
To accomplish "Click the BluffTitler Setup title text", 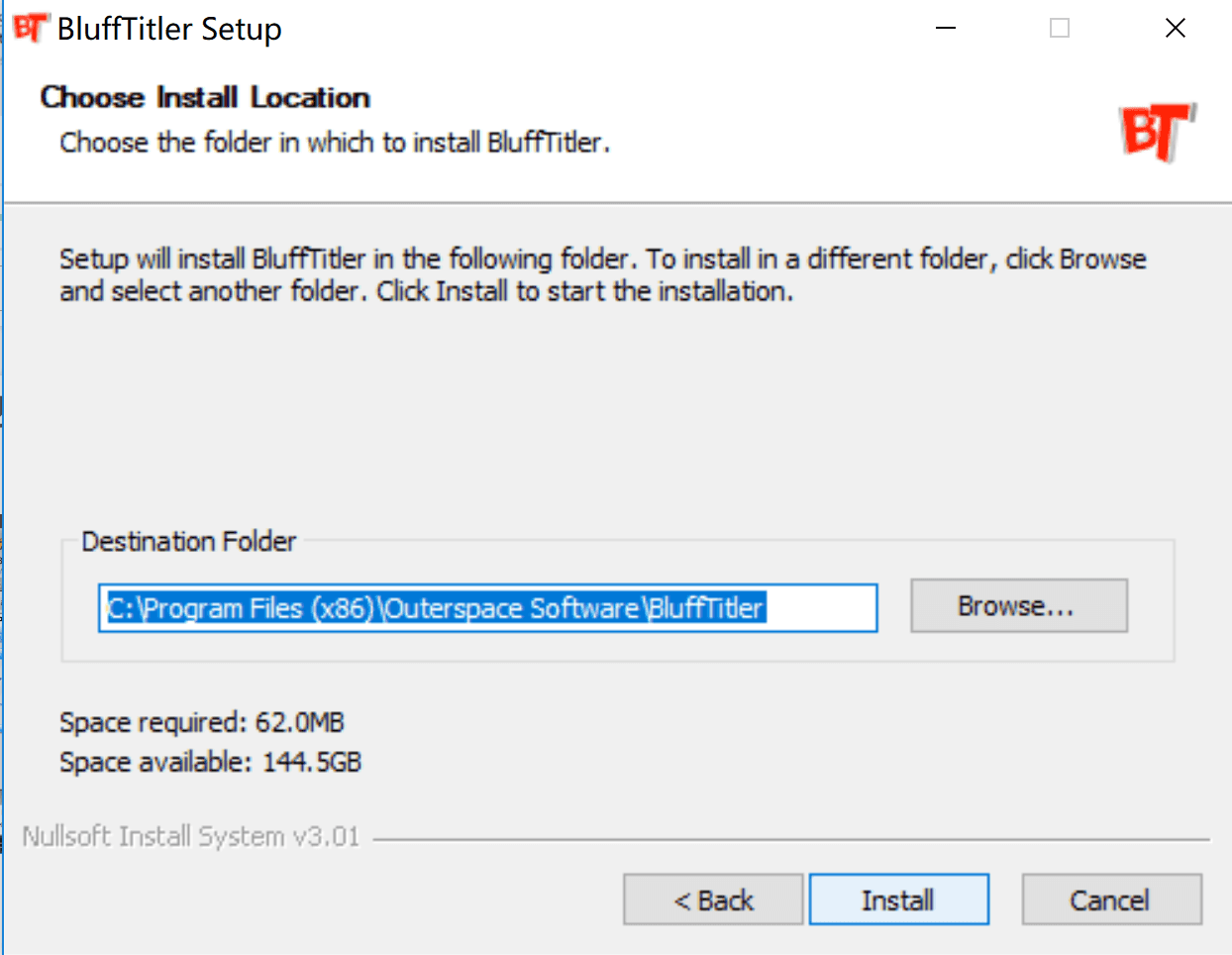I will pyautogui.click(x=170, y=29).
